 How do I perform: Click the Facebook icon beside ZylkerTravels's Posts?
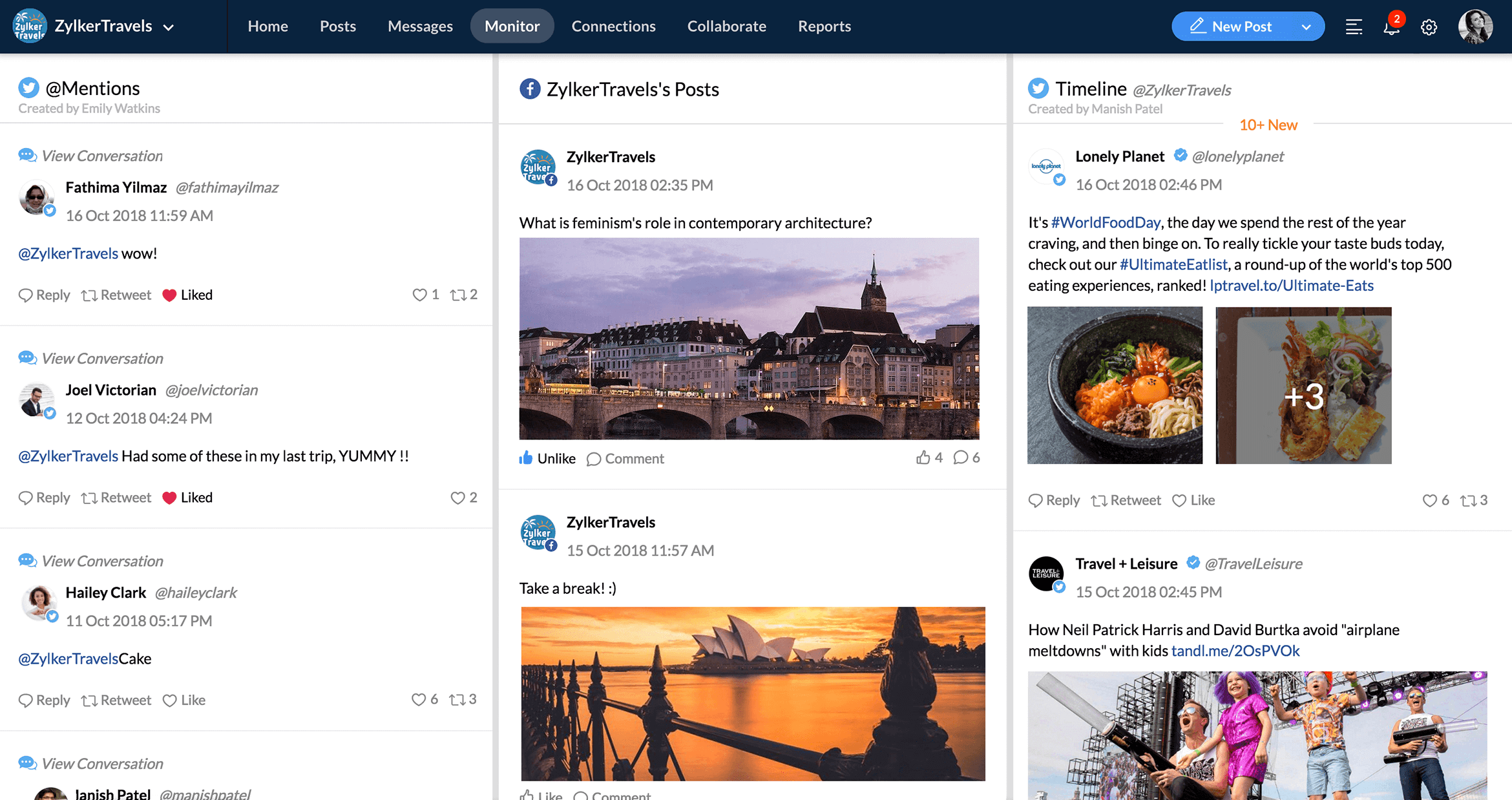point(530,89)
